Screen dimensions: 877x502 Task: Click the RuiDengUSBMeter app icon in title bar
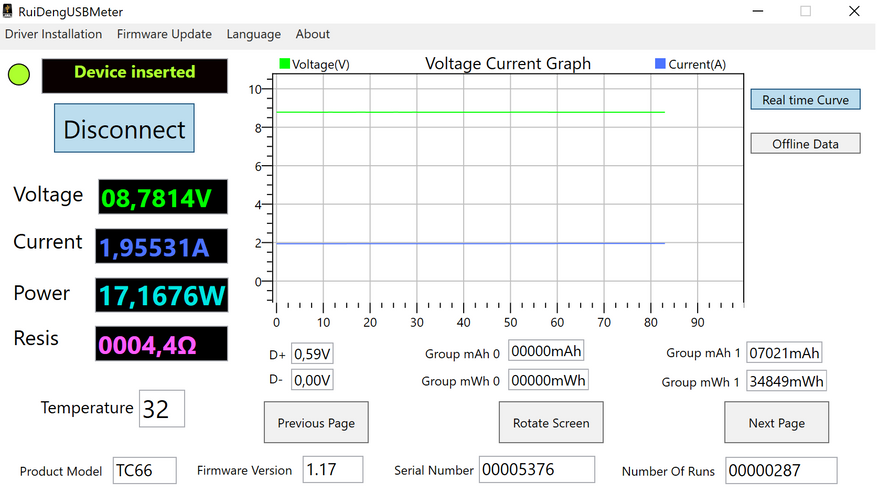(x=7, y=11)
